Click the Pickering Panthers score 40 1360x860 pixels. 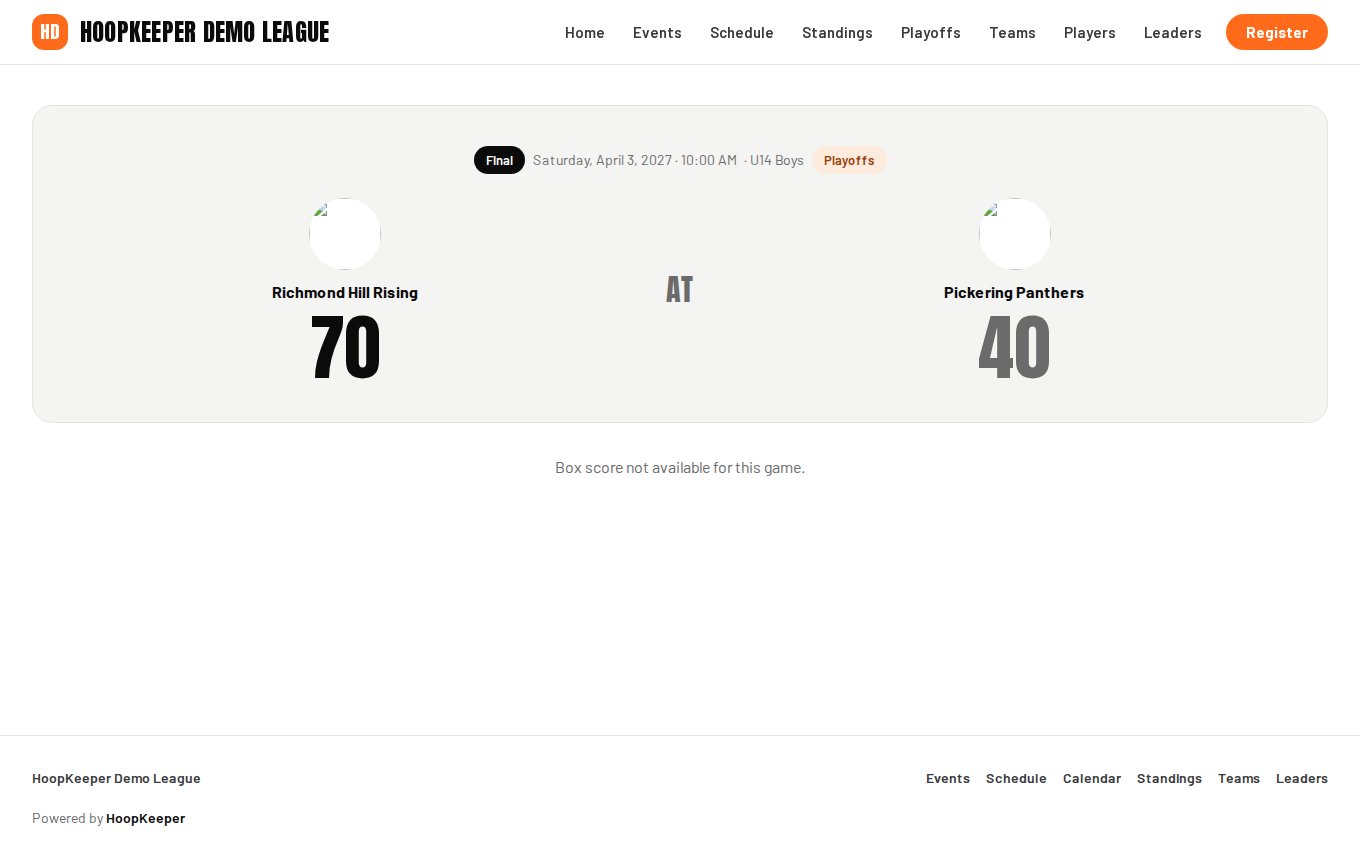1014,348
